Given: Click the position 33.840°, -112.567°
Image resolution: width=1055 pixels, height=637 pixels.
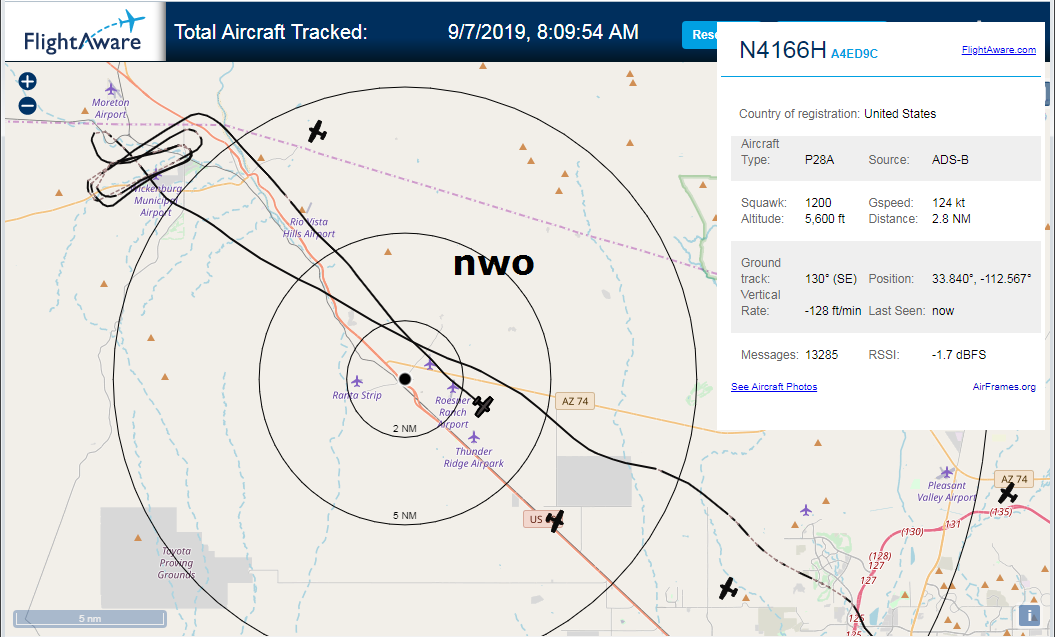Looking at the screenshot, I should (x=982, y=278).
